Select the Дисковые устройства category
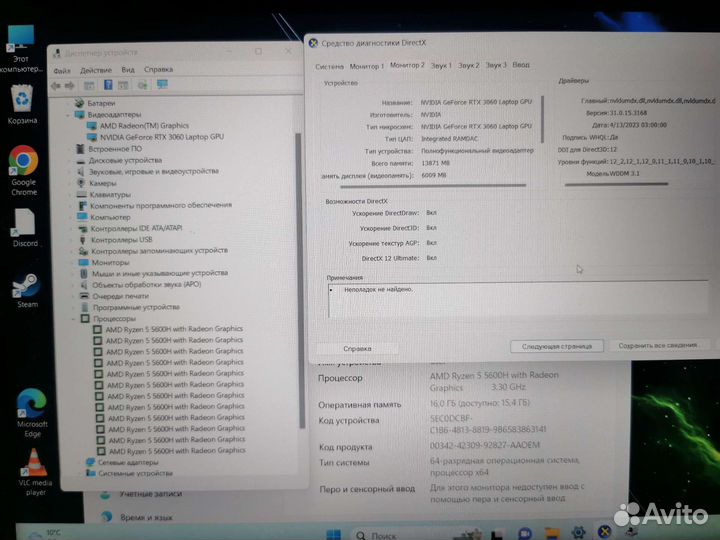This screenshot has width=720, height=540. (x=125, y=160)
